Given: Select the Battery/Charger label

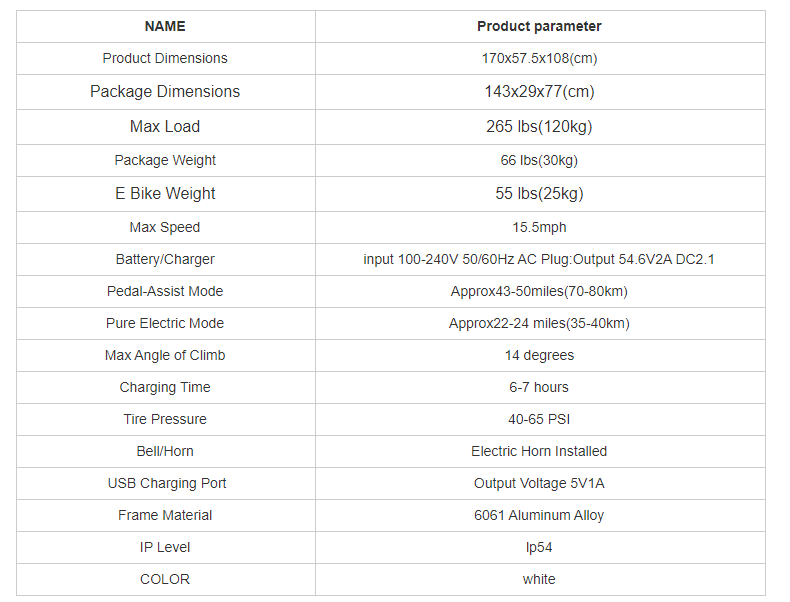Looking at the screenshot, I should point(165,259).
